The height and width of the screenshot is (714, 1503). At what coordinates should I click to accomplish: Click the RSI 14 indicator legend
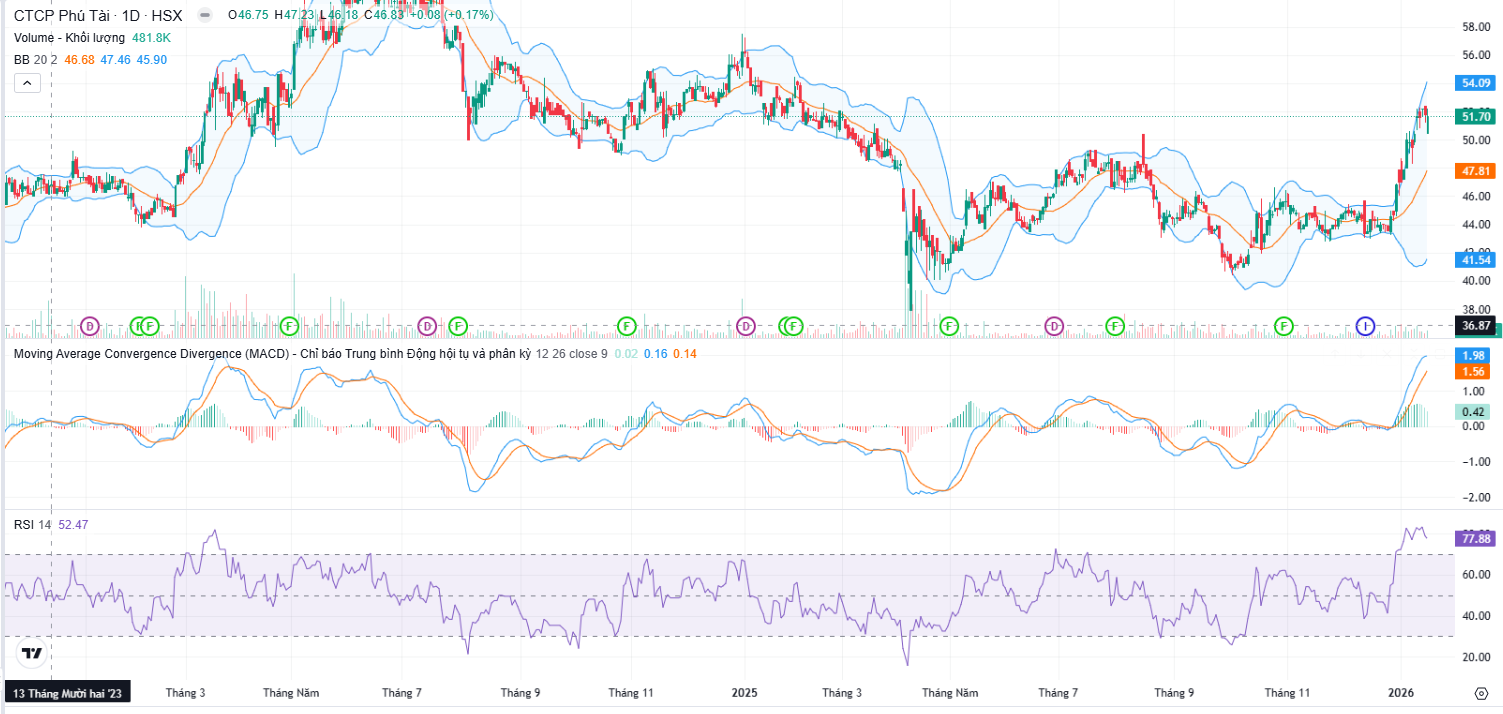pyautogui.click(x=32, y=525)
